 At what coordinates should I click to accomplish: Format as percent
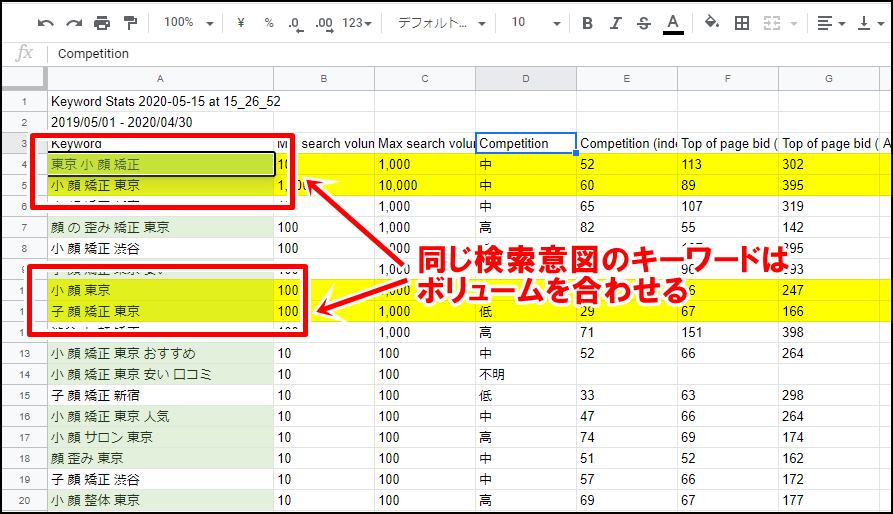[269, 23]
